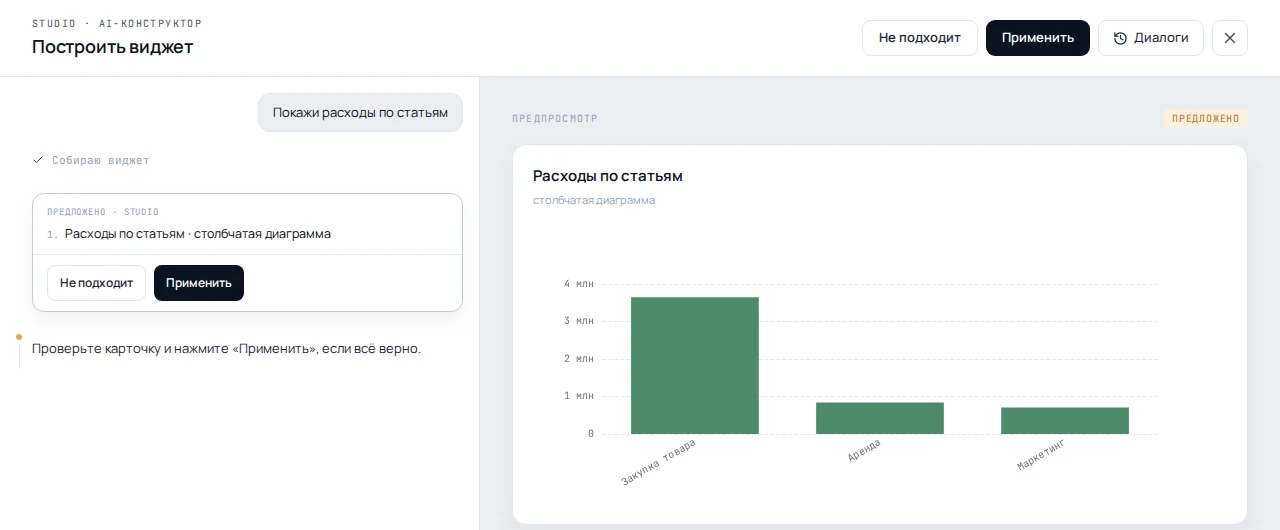Click the "Закупка товара" bar
1280x530 pixels.
pyautogui.click(x=695, y=365)
